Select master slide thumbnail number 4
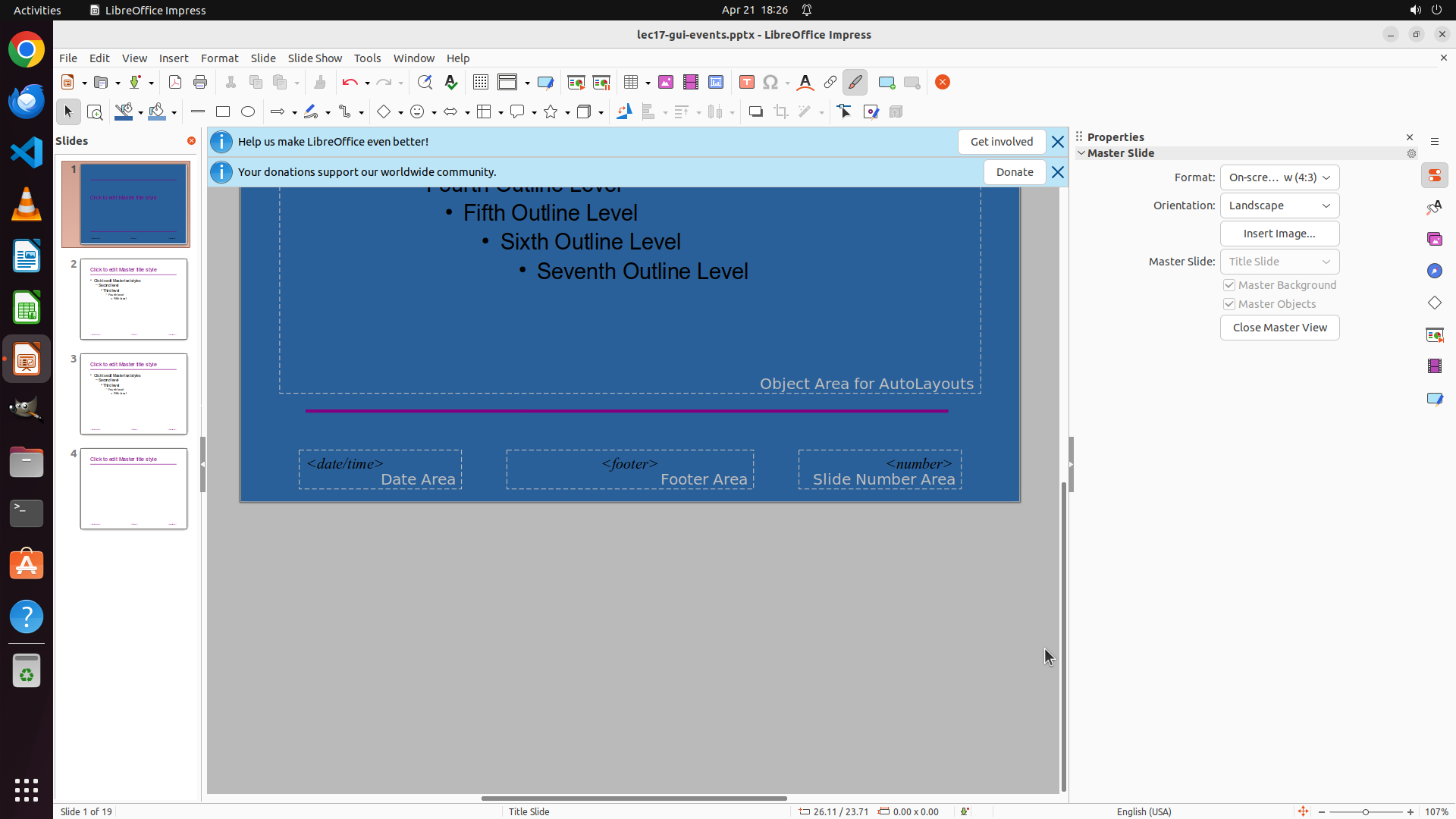This screenshot has height=819, width=1456. click(x=133, y=488)
